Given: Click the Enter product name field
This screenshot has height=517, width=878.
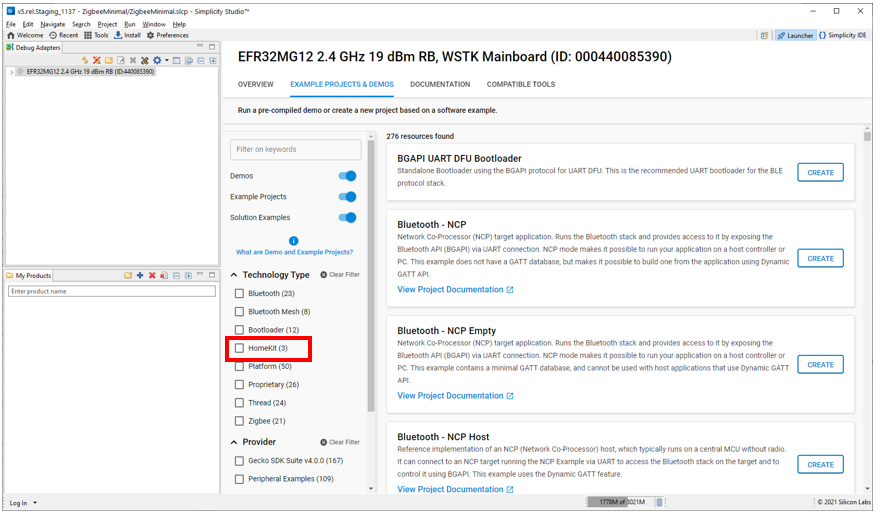Looking at the screenshot, I should (x=112, y=291).
